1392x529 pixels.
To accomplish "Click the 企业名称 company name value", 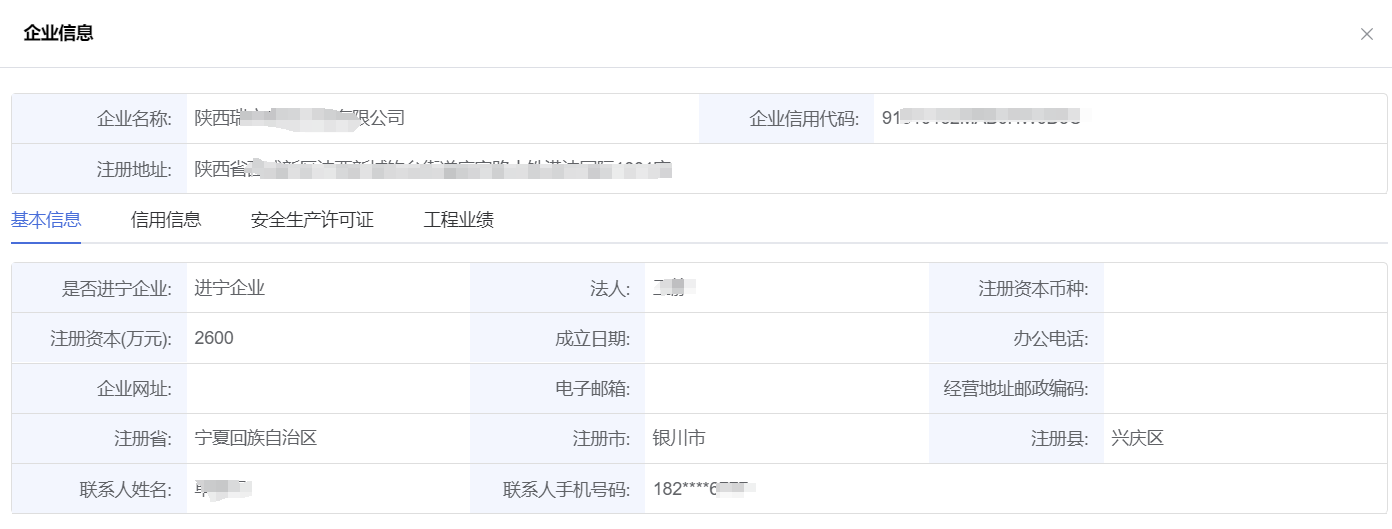I will pyautogui.click(x=299, y=118).
